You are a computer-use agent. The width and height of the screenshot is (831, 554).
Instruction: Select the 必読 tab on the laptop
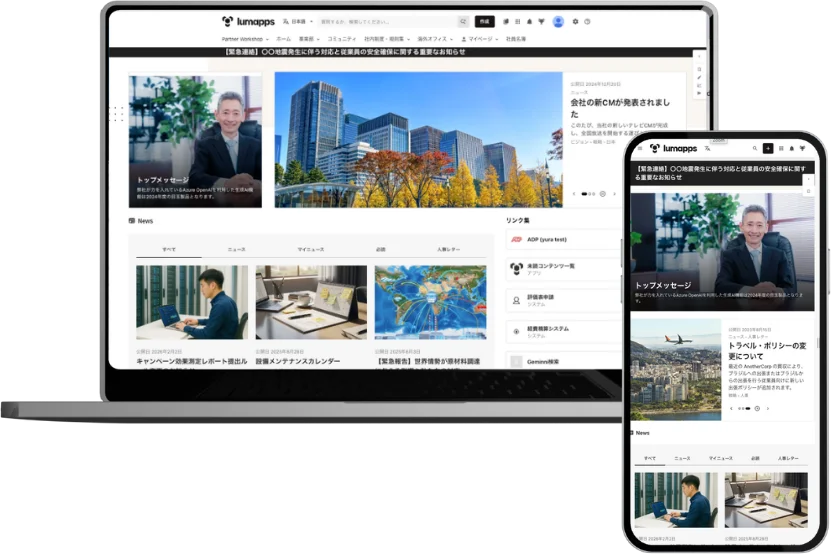381,249
